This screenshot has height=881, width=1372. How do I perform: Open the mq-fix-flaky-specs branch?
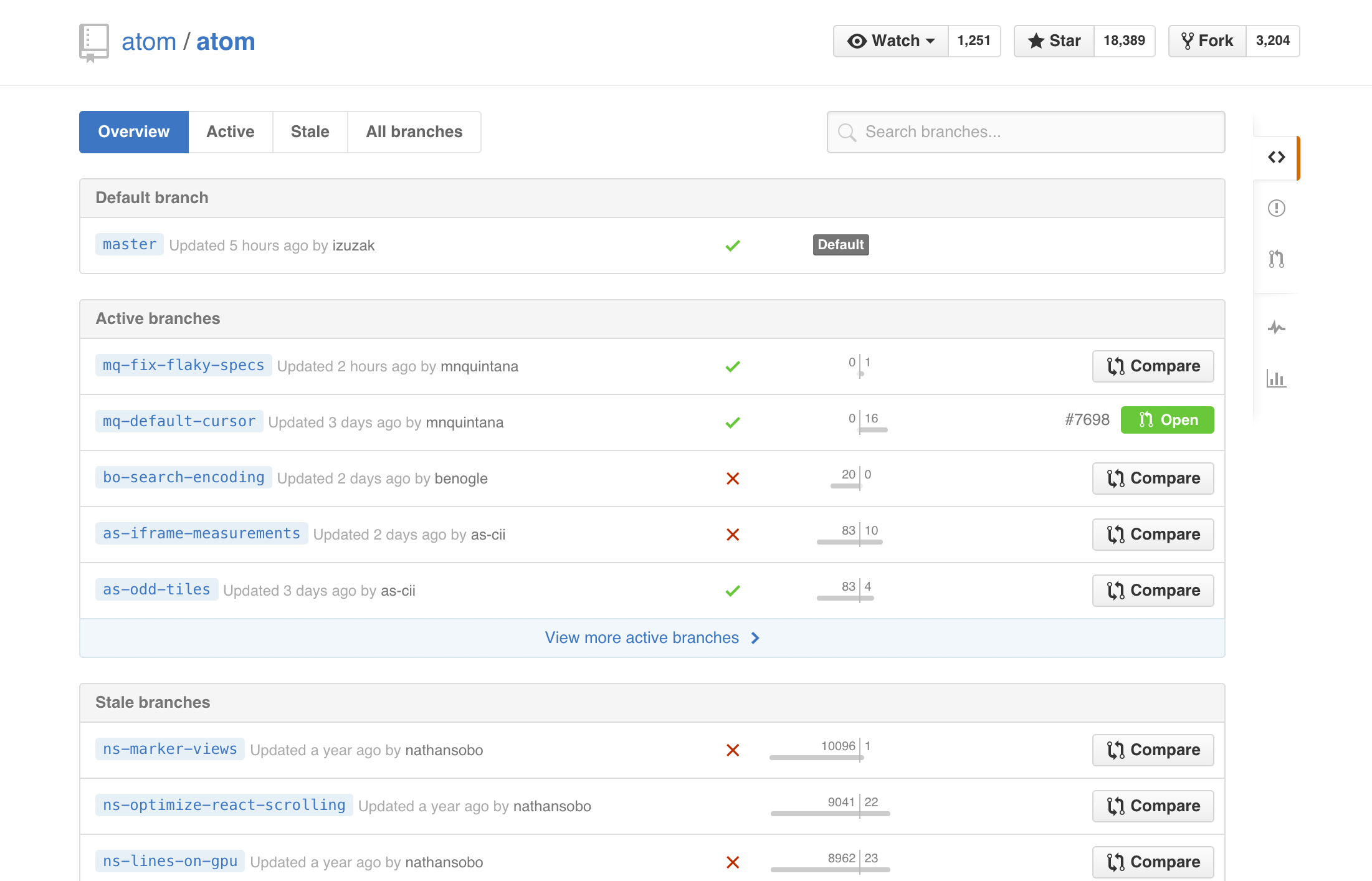point(184,365)
